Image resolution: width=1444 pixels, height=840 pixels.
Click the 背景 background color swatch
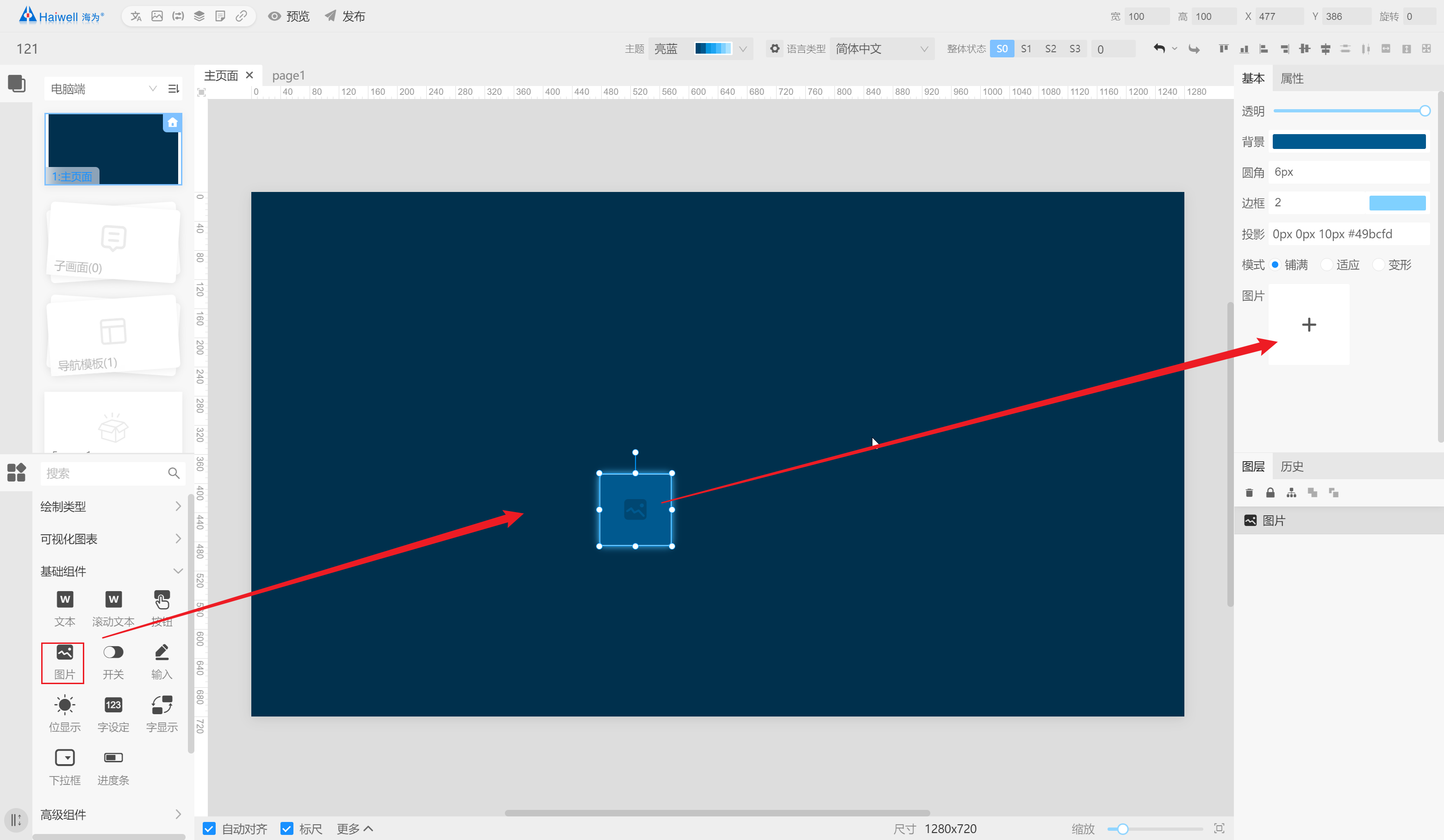pos(1349,142)
